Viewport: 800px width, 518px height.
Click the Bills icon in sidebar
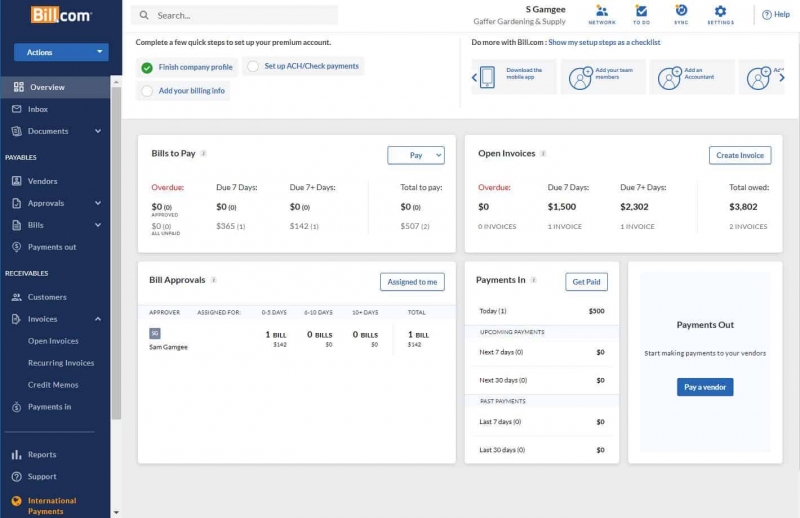point(17,225)
